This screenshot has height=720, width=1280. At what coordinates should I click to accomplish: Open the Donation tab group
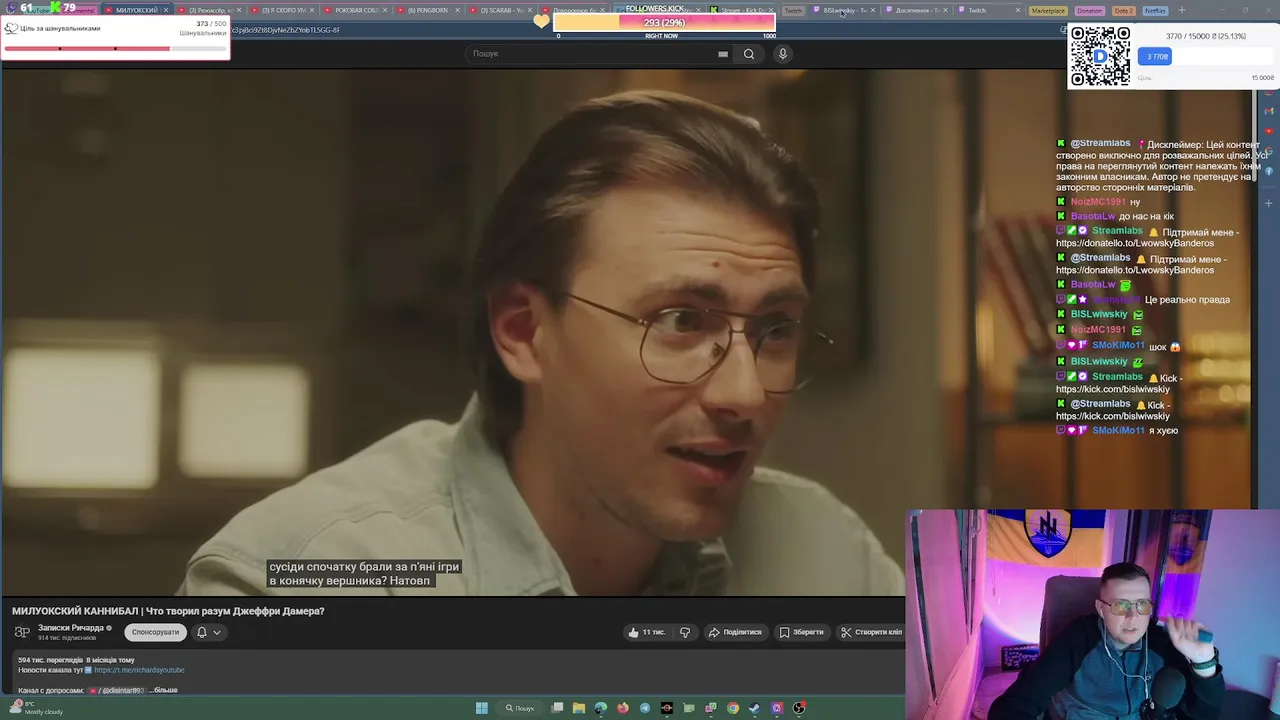pos(1090,10)
